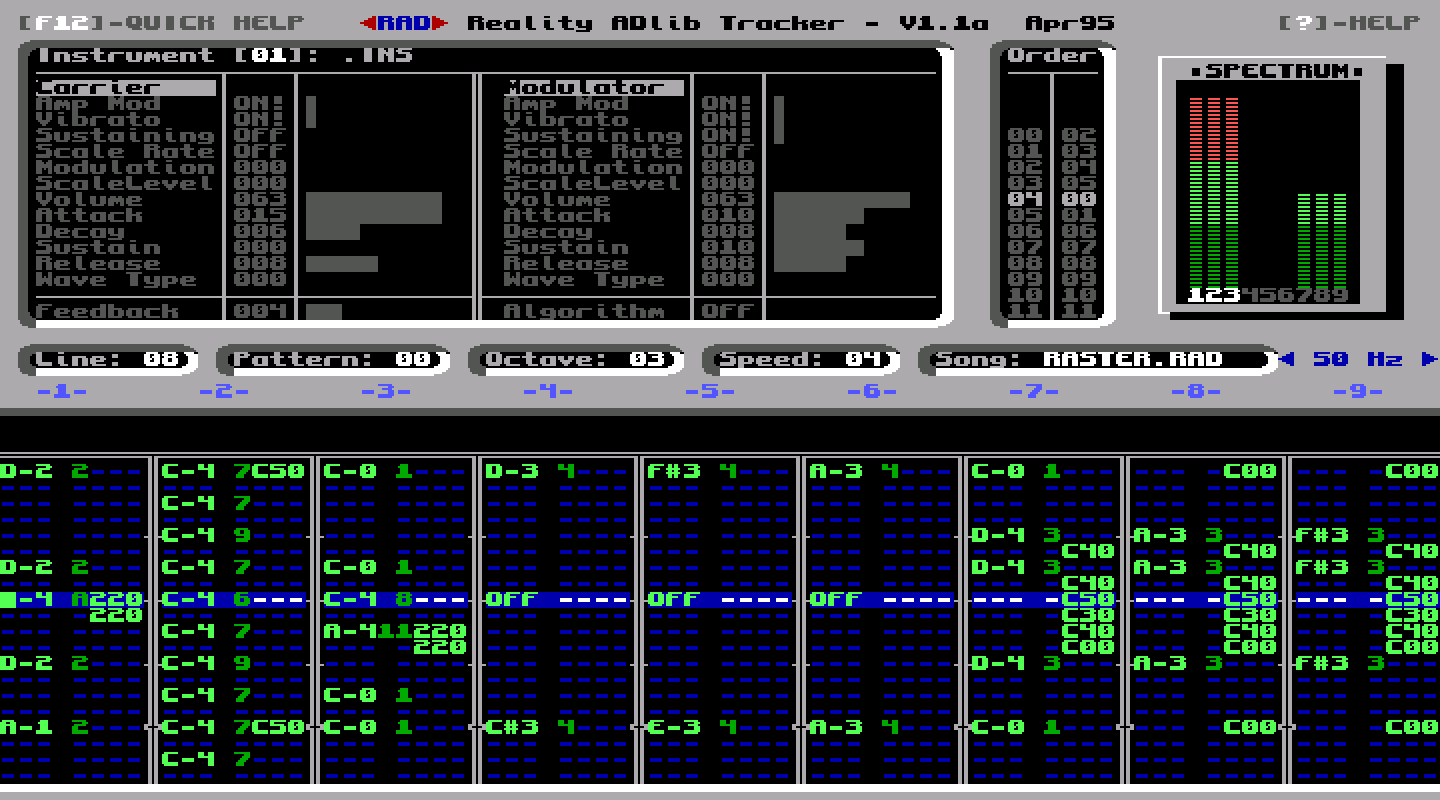Viewport: 1440px width, 800px height.
Task: Toggle Carrier Sustaining OFF value
Action: 260,135
